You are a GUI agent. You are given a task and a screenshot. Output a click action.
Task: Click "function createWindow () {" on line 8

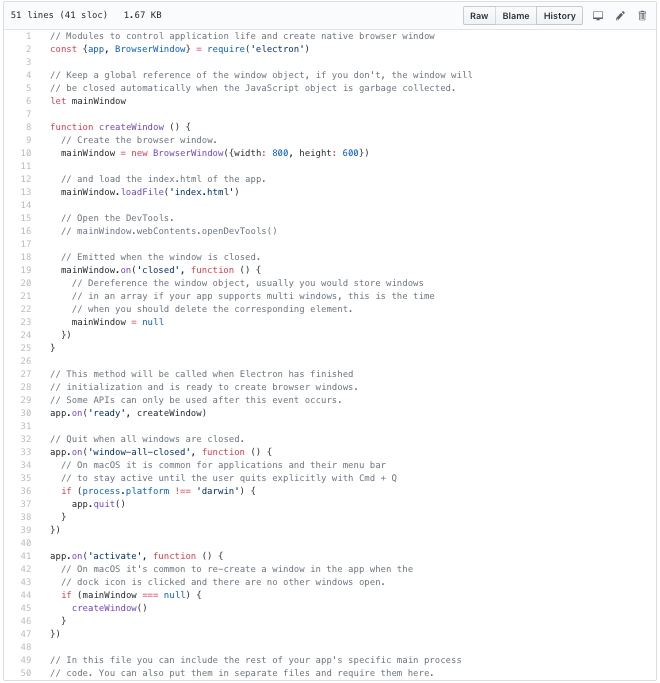pyautogui.click(x=120, y=127)
